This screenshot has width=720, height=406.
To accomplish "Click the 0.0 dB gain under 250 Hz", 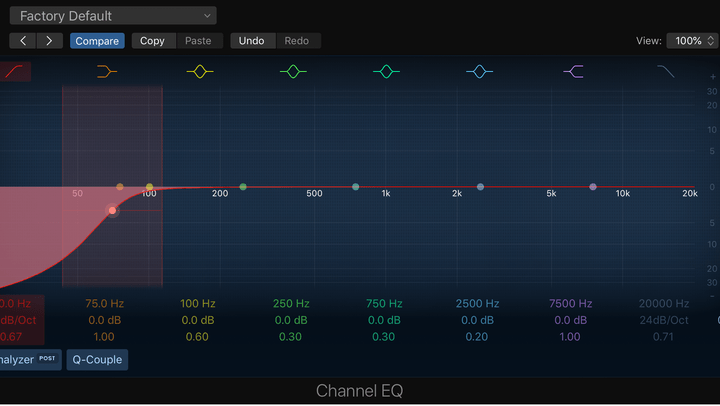I will pos(291,320).
